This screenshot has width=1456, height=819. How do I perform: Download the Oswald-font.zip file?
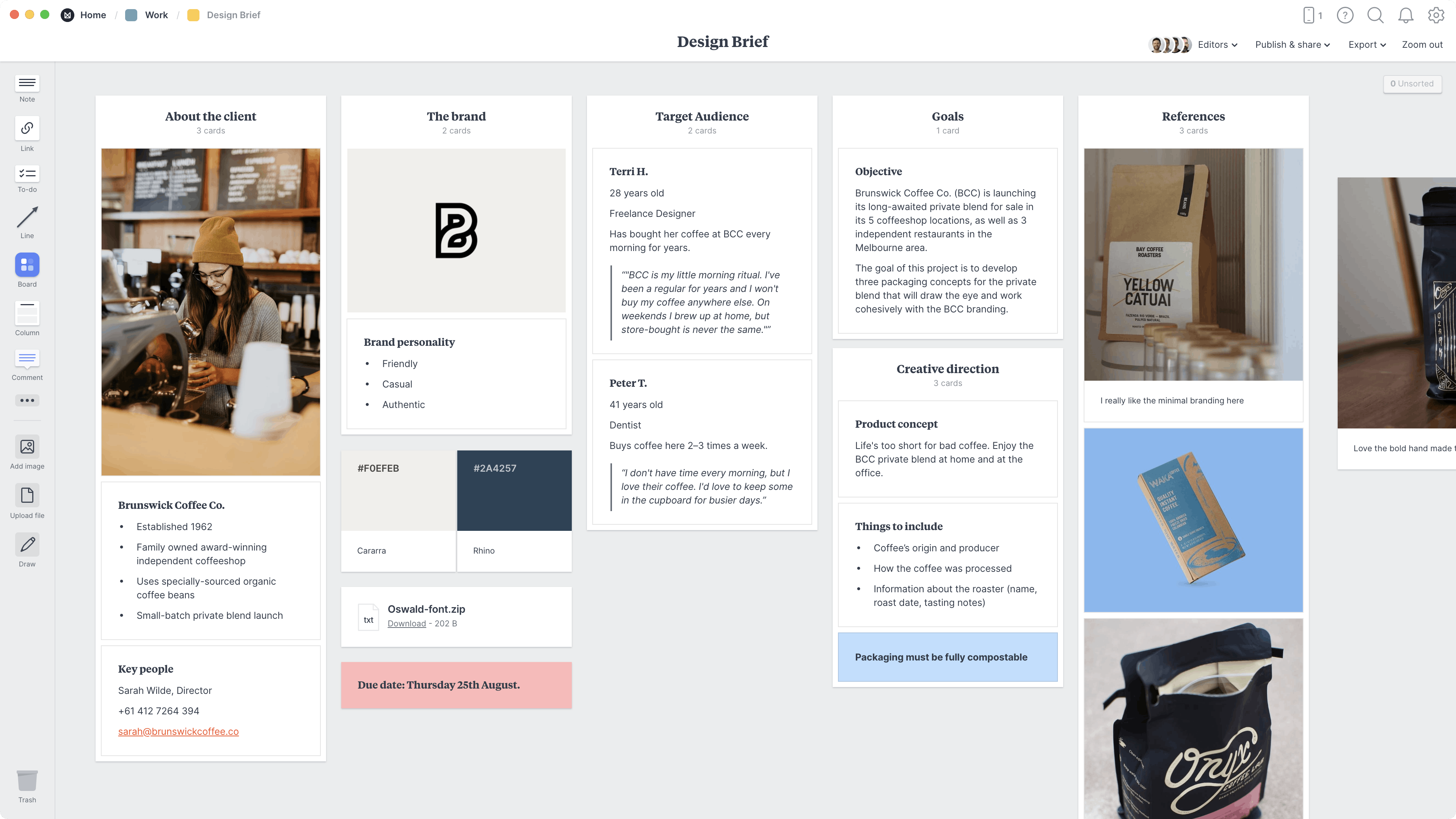pyautogui.click(x=406, y=623)
